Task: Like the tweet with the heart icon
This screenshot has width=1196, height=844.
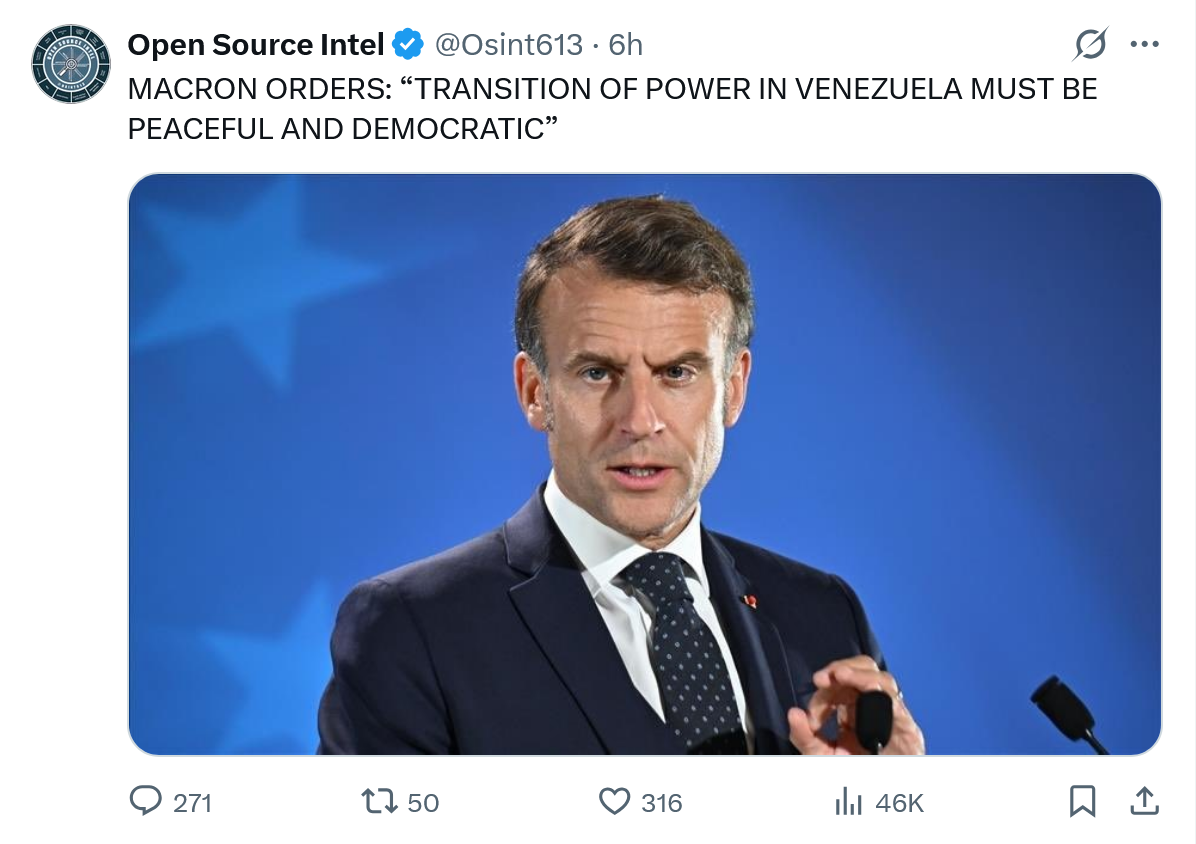Action: [x=614, y=801]
